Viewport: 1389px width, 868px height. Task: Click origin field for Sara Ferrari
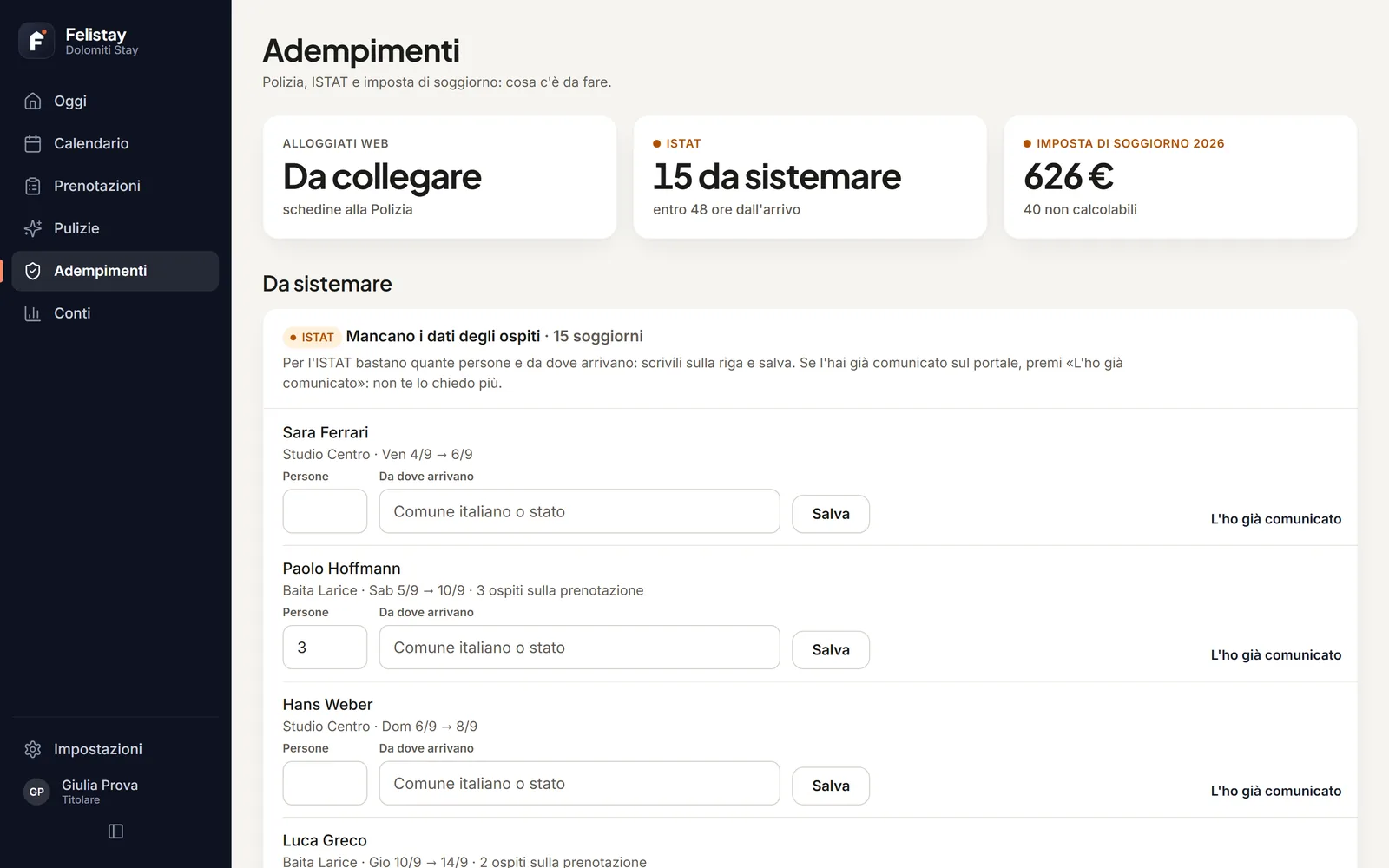click(579, 511)
